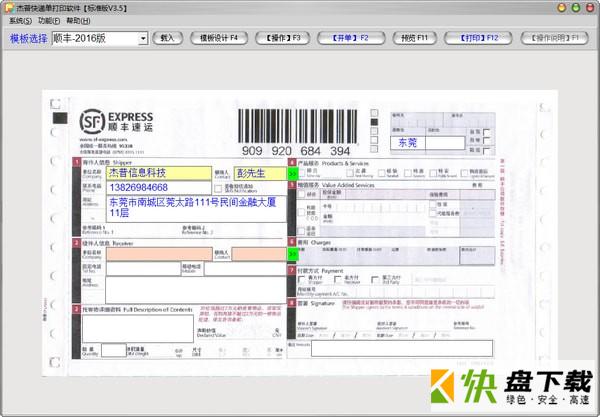Image resolution: width=600 pixels, height=417 pixels.
Task: Click the Remarks input field
Action: (x=402, y=349)
